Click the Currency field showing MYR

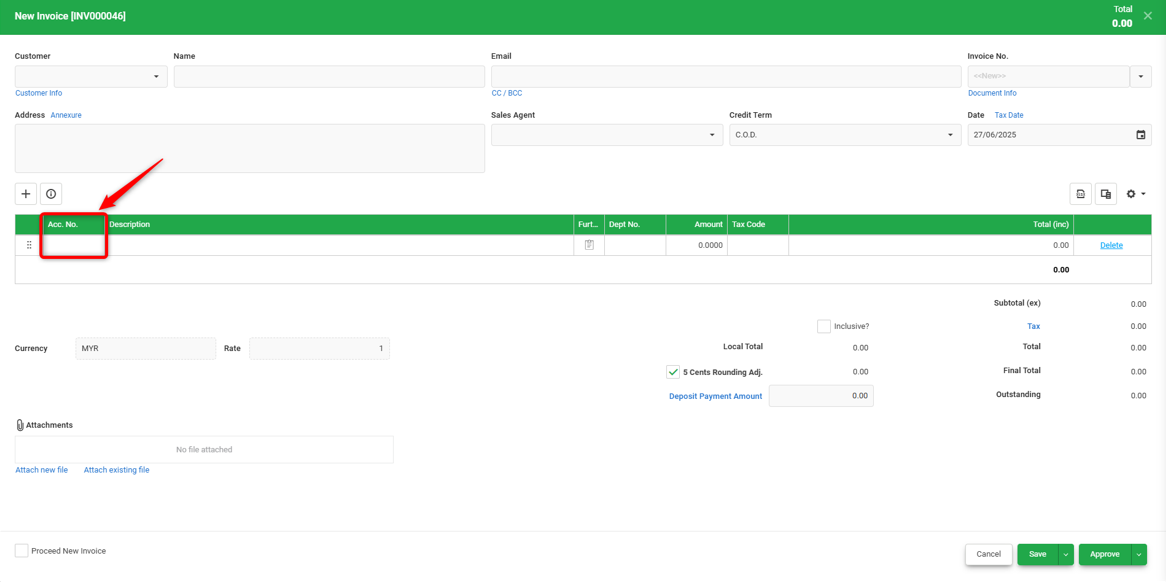click(x=146, y=349)
